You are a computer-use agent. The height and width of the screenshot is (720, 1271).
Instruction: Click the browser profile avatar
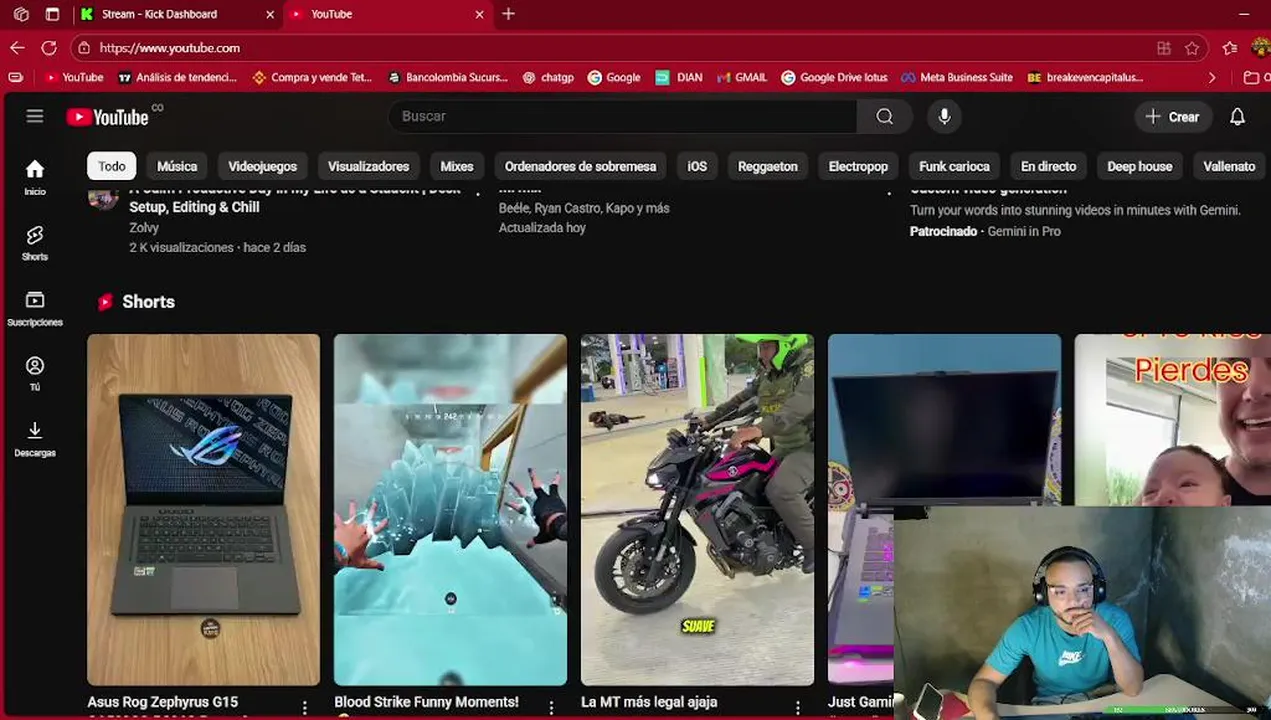coord(1259,48)
